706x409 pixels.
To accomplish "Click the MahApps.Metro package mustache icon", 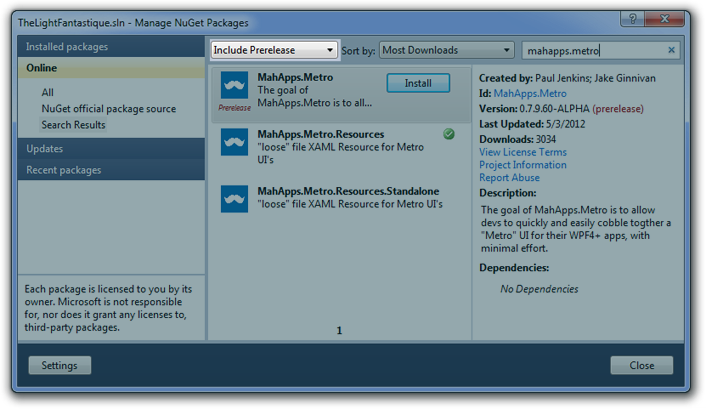I will click(235, 85).
